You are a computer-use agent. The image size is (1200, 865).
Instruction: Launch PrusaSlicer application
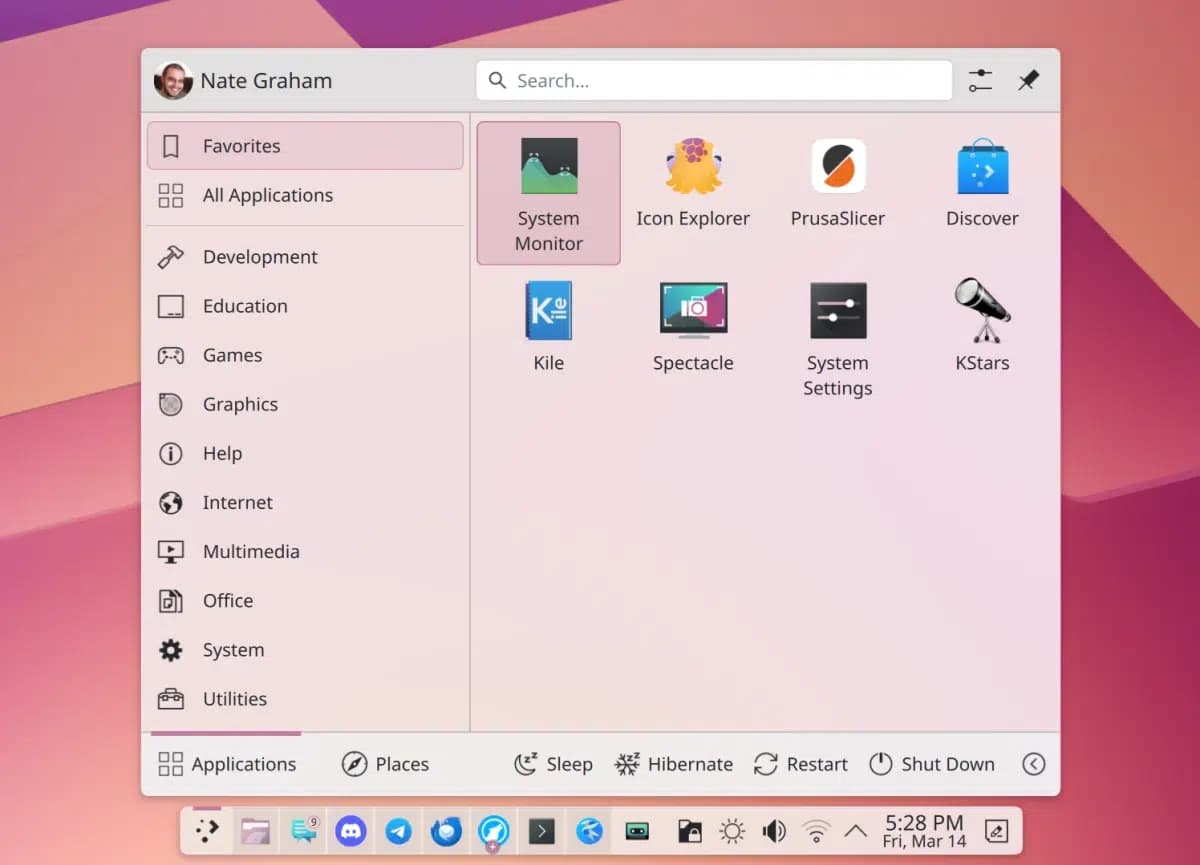(x=838, y=184)
